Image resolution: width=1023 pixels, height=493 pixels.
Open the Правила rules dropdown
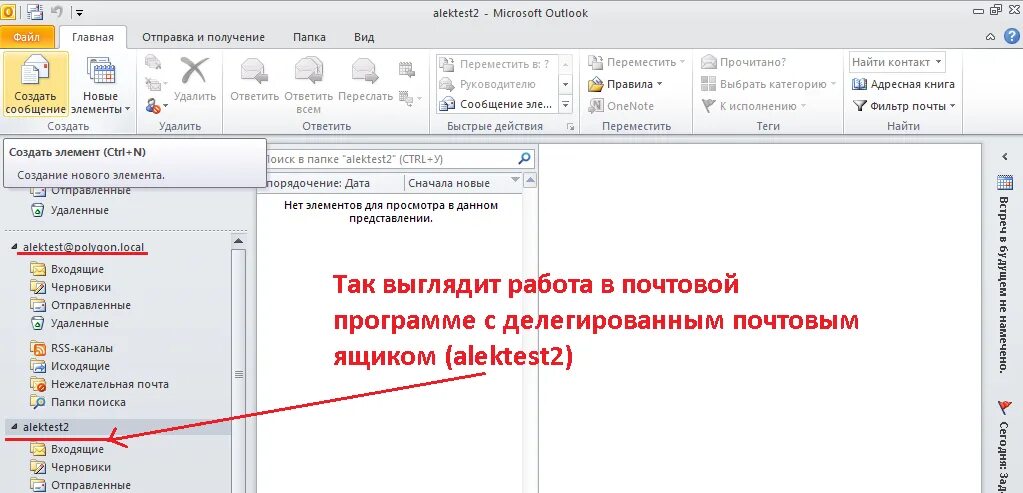point(625,84)
